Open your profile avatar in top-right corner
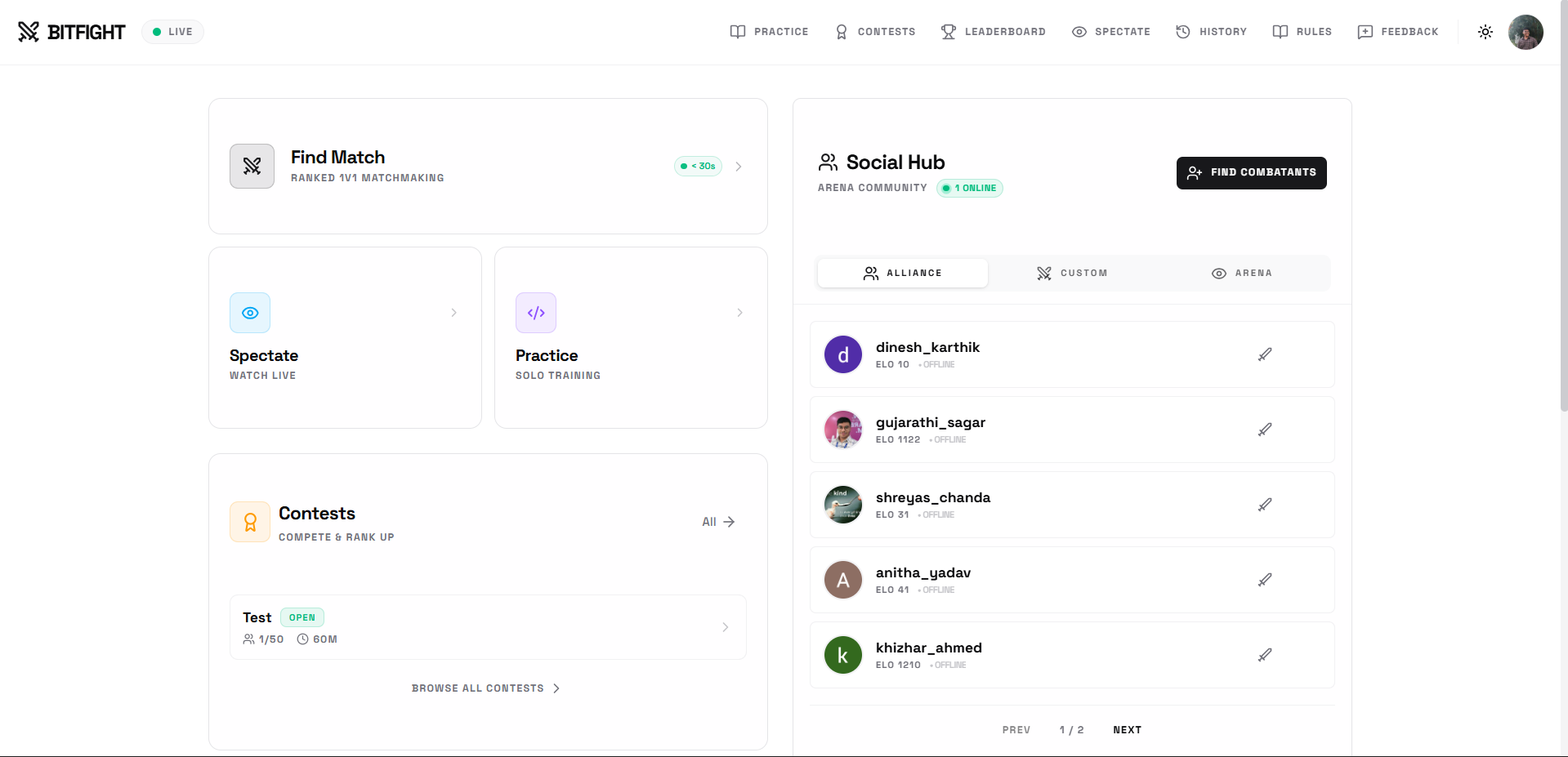Screen dimensions: 1568x757 [1525, 32]
